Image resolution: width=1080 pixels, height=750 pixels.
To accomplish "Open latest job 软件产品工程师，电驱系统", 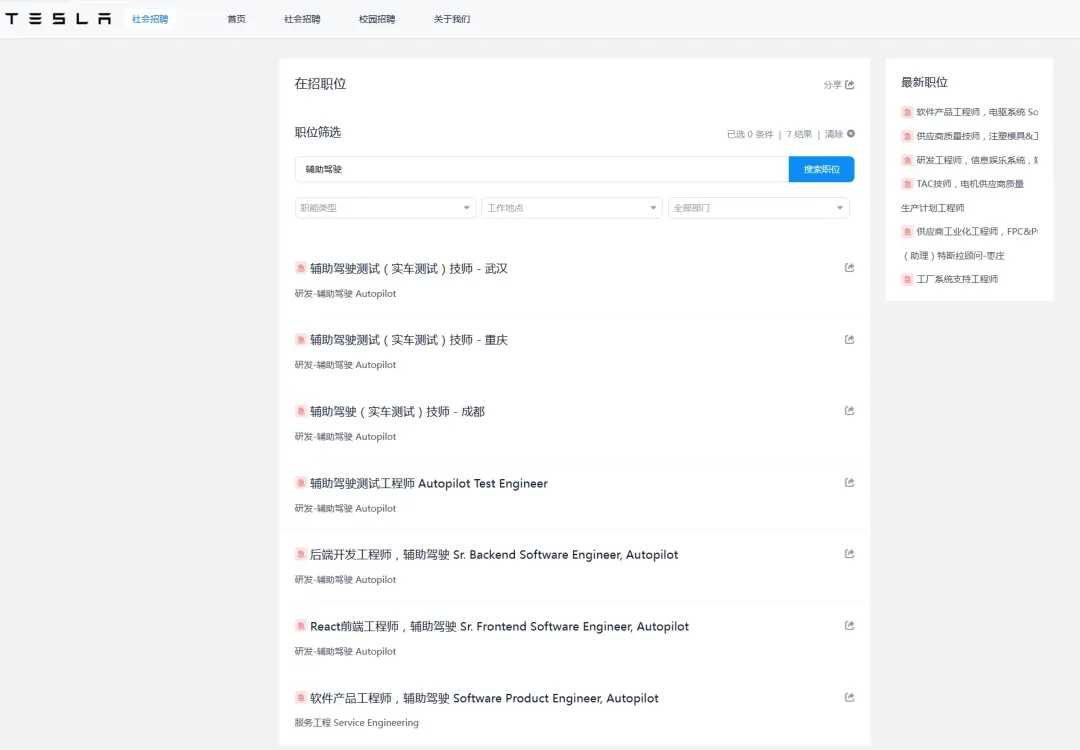I will tap(977, 112).
